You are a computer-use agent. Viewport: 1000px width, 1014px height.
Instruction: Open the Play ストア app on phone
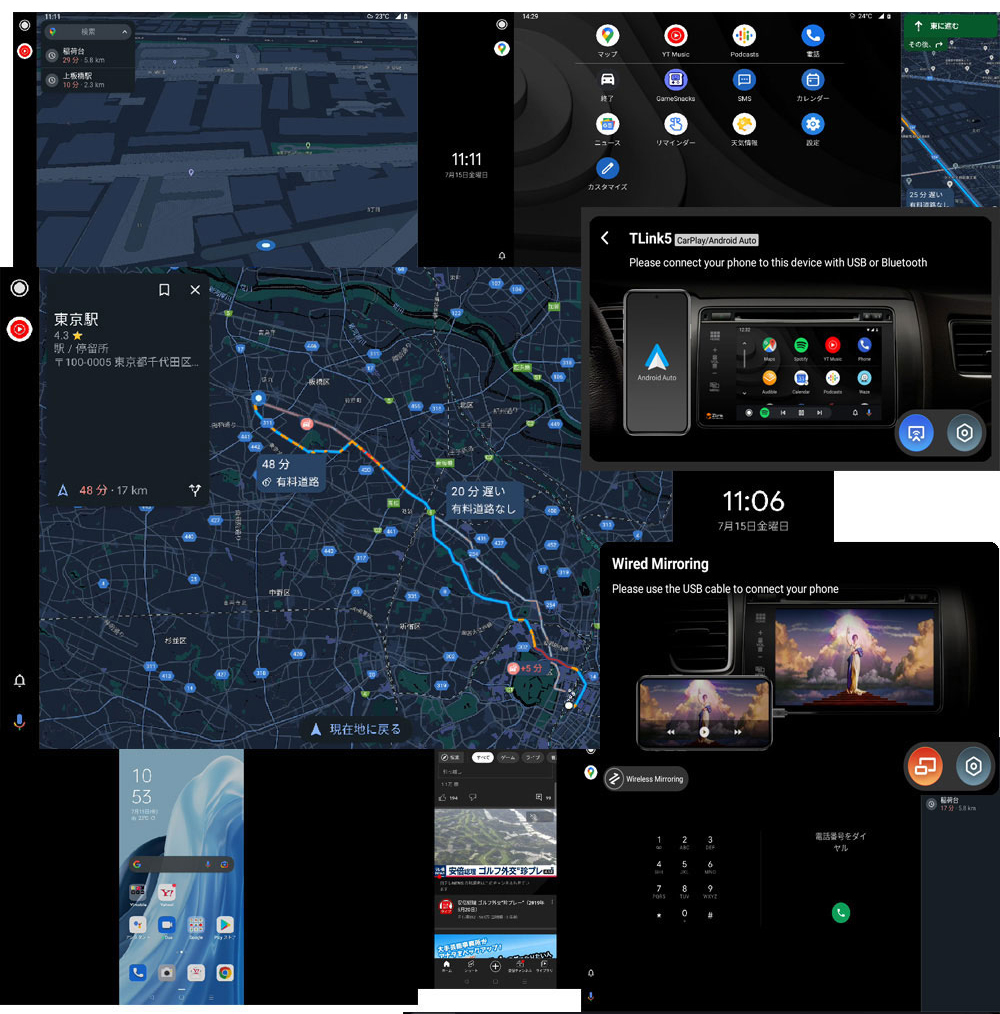pos(224,925)
